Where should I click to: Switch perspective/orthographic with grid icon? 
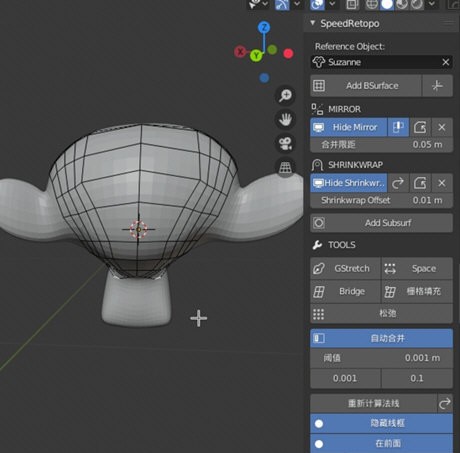point(285,167)
